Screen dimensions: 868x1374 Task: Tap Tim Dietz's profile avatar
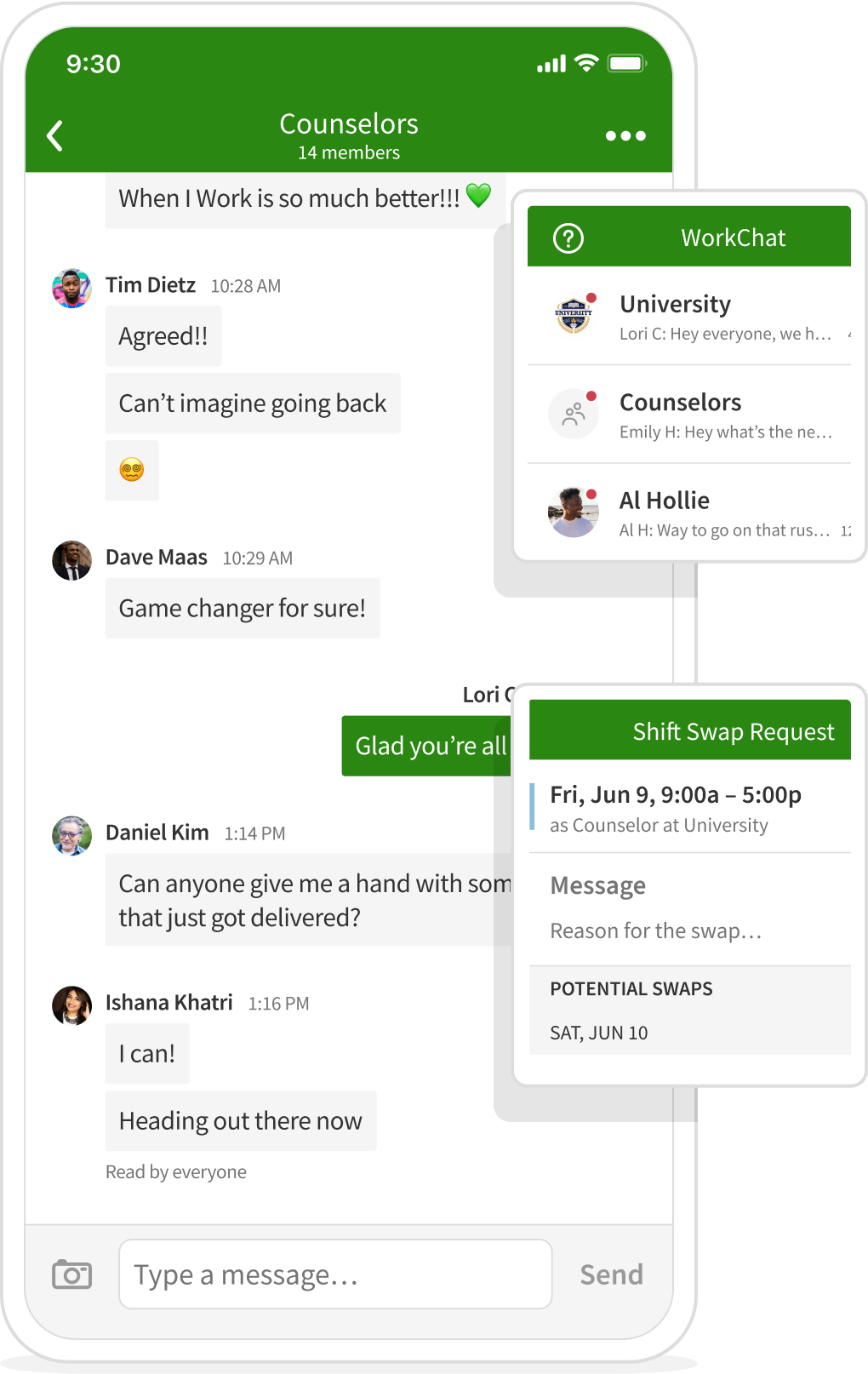(x=71, y=289)
